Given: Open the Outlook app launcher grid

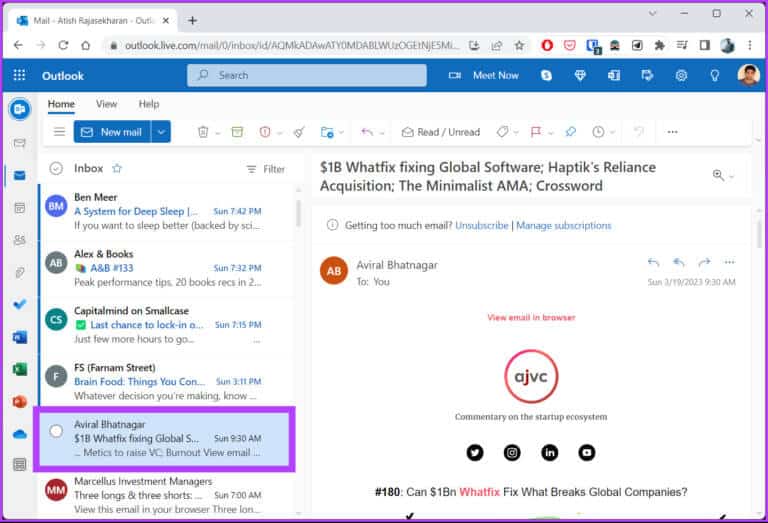Looking at the screenshot, I should click(x=19, y=75).
